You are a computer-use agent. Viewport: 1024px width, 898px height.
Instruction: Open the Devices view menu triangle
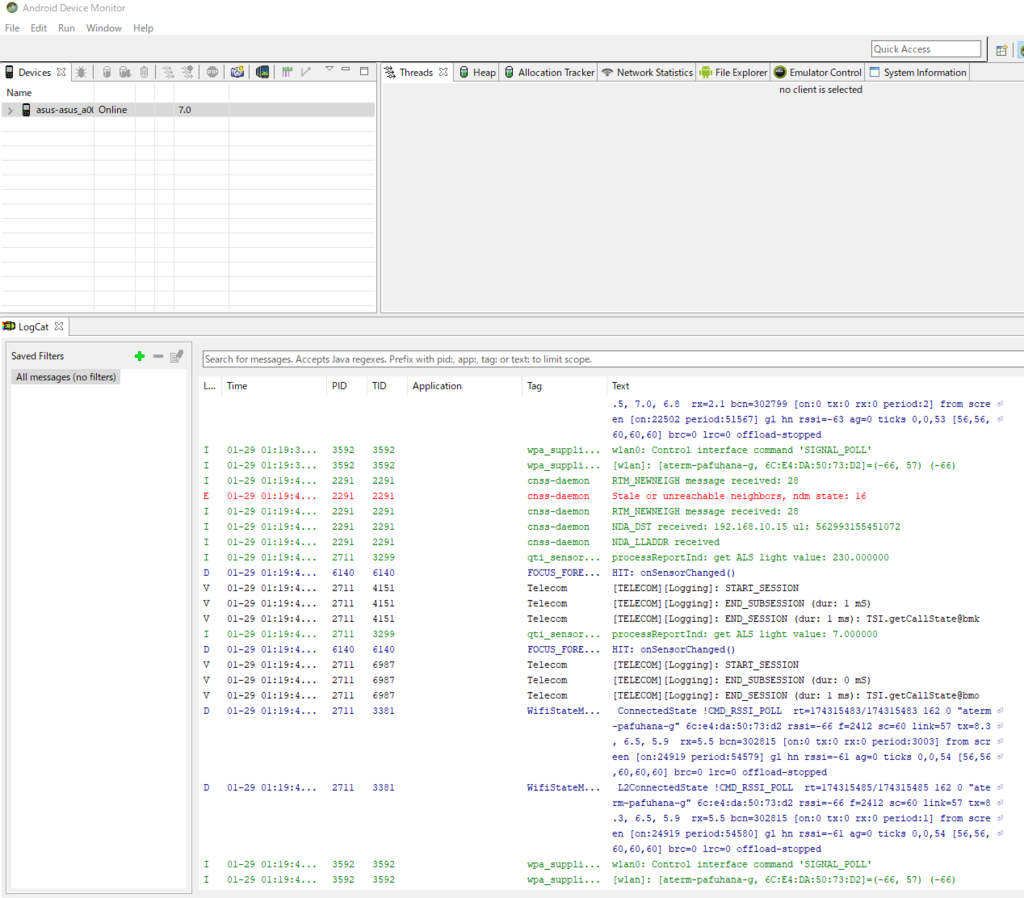click(329, 69)
